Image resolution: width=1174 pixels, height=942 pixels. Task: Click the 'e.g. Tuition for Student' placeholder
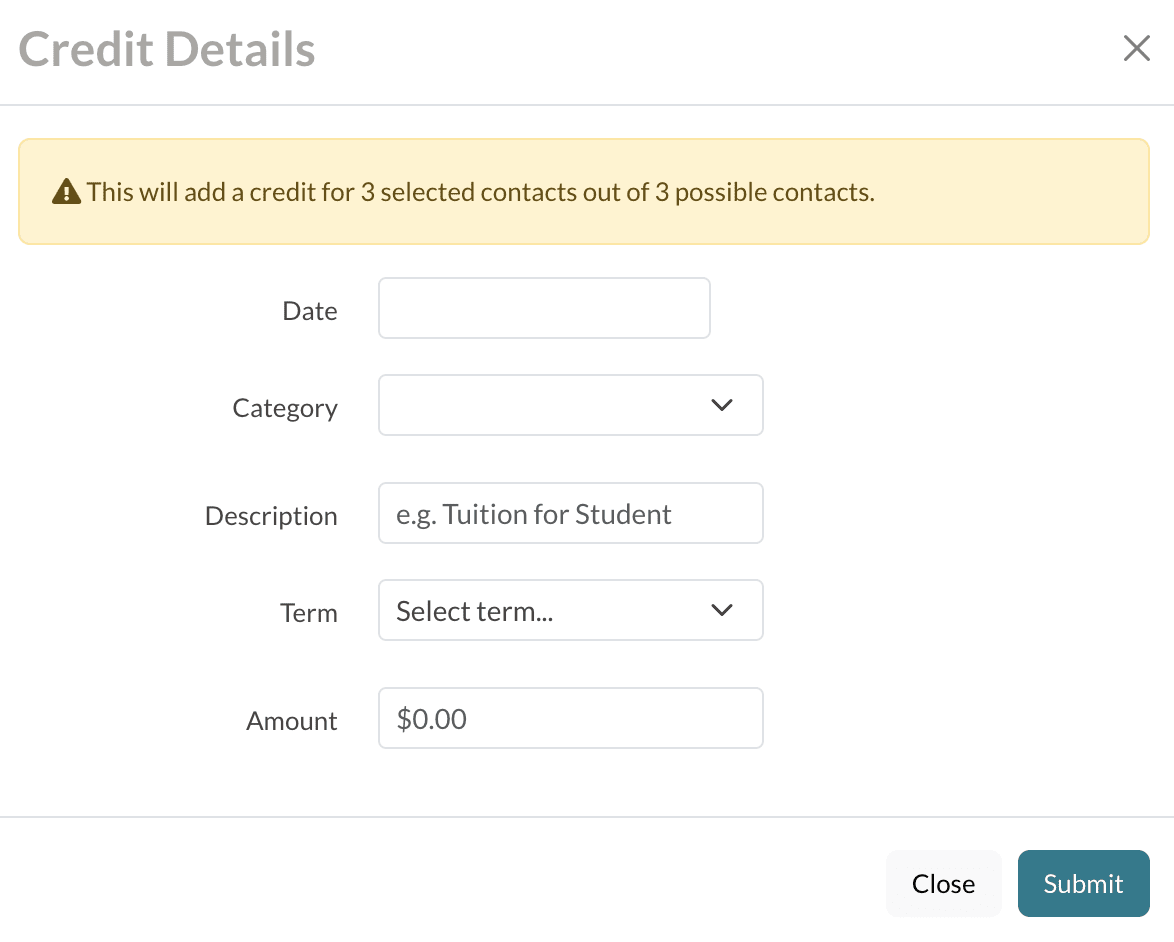click(x=533, y=514)
